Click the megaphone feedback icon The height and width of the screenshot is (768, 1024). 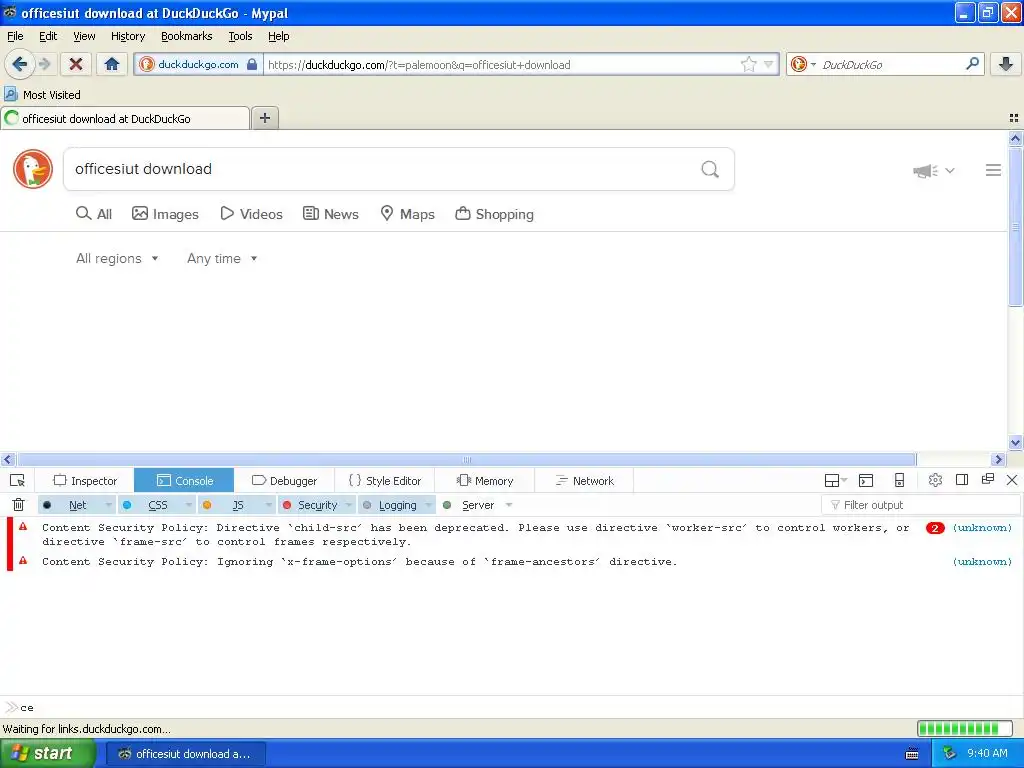(925, 170)
